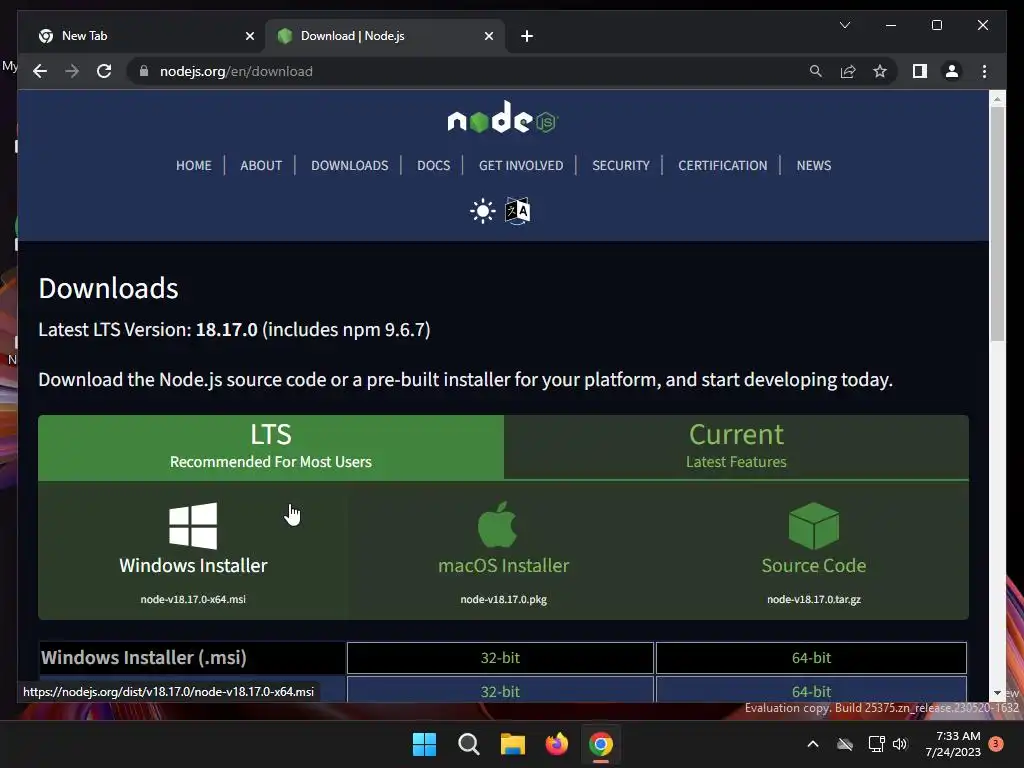The image size is (1024, 768).
Task: Download node-v18.17.0.tar.gz link
Action: (x=814, y=599)
